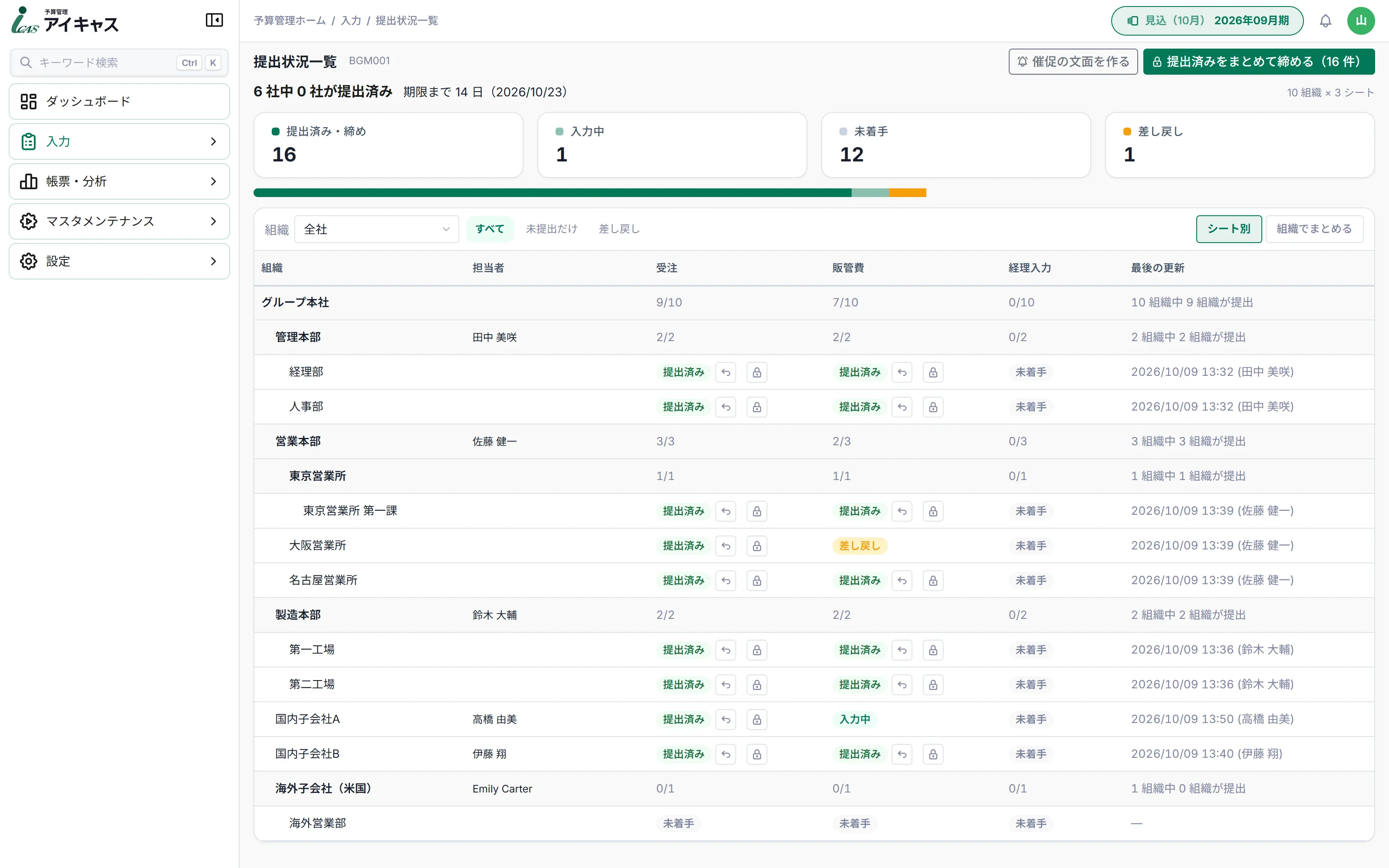Click 催促の文面を作る button
Image resolution: width=1389 pixels, height=868 pixels.
point(1073,62)
